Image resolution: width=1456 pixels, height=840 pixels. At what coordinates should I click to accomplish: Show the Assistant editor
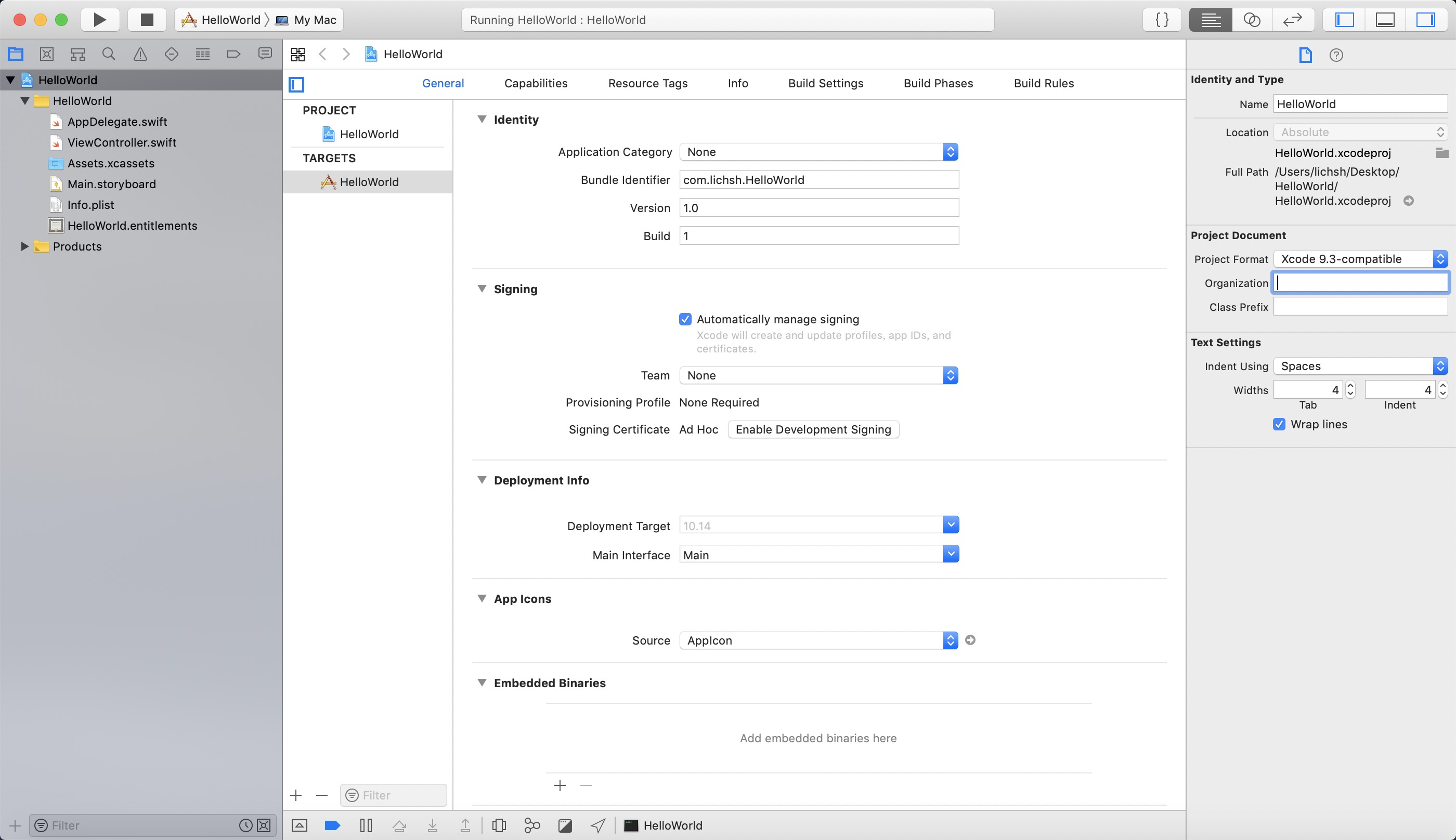pyautogui.click(x=1252, y=20)
